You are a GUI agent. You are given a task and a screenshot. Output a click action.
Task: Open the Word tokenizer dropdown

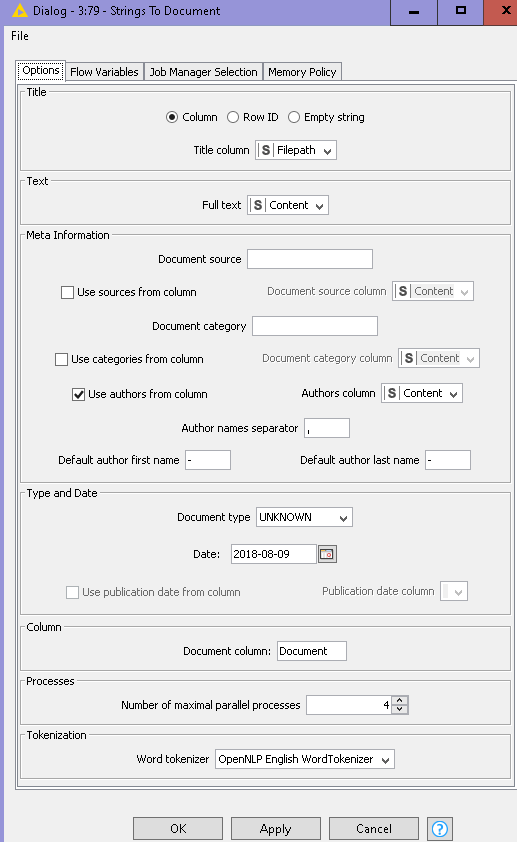pos(304,759)
